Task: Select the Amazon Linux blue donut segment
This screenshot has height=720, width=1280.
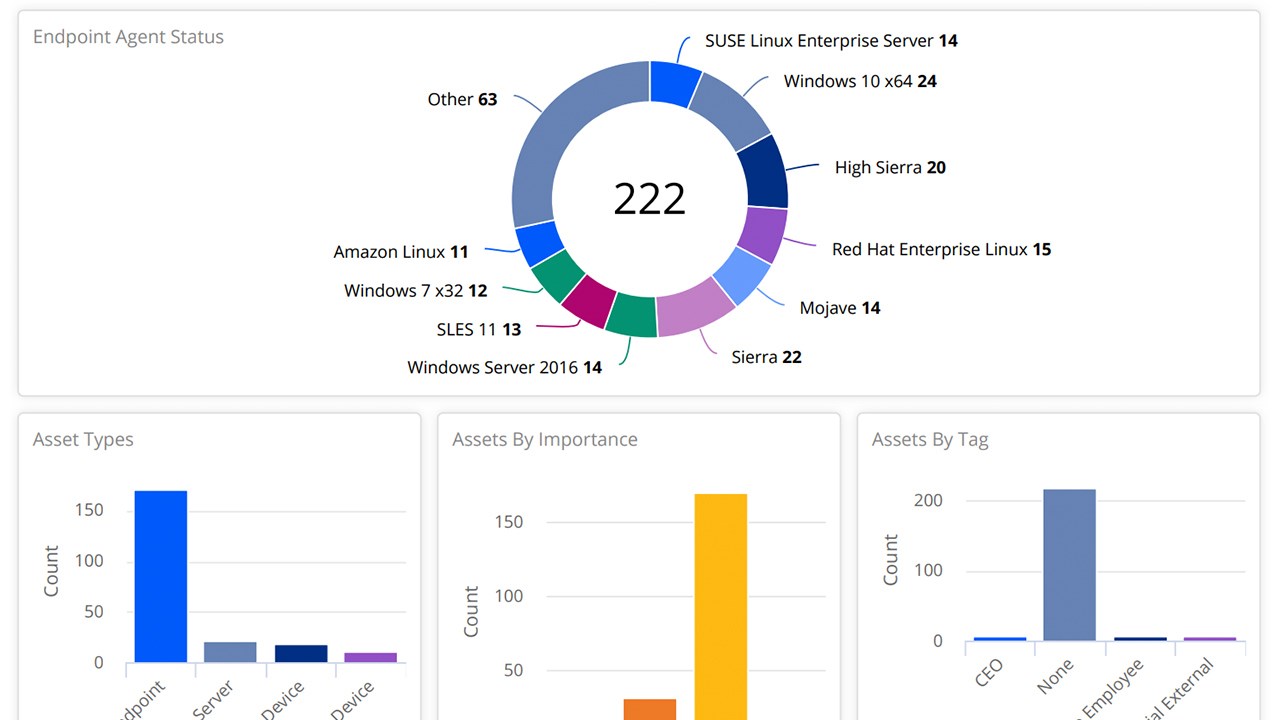Action: 538,243
